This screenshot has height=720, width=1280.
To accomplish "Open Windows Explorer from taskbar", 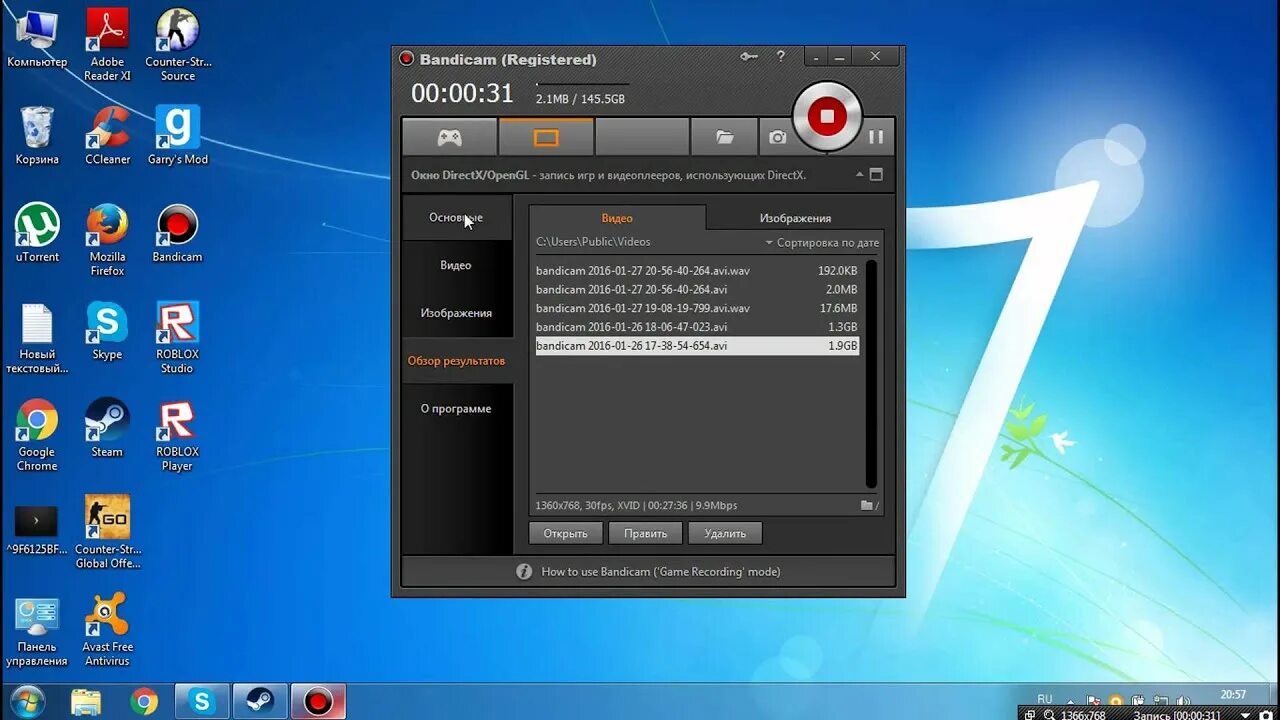I will [86, 702].
